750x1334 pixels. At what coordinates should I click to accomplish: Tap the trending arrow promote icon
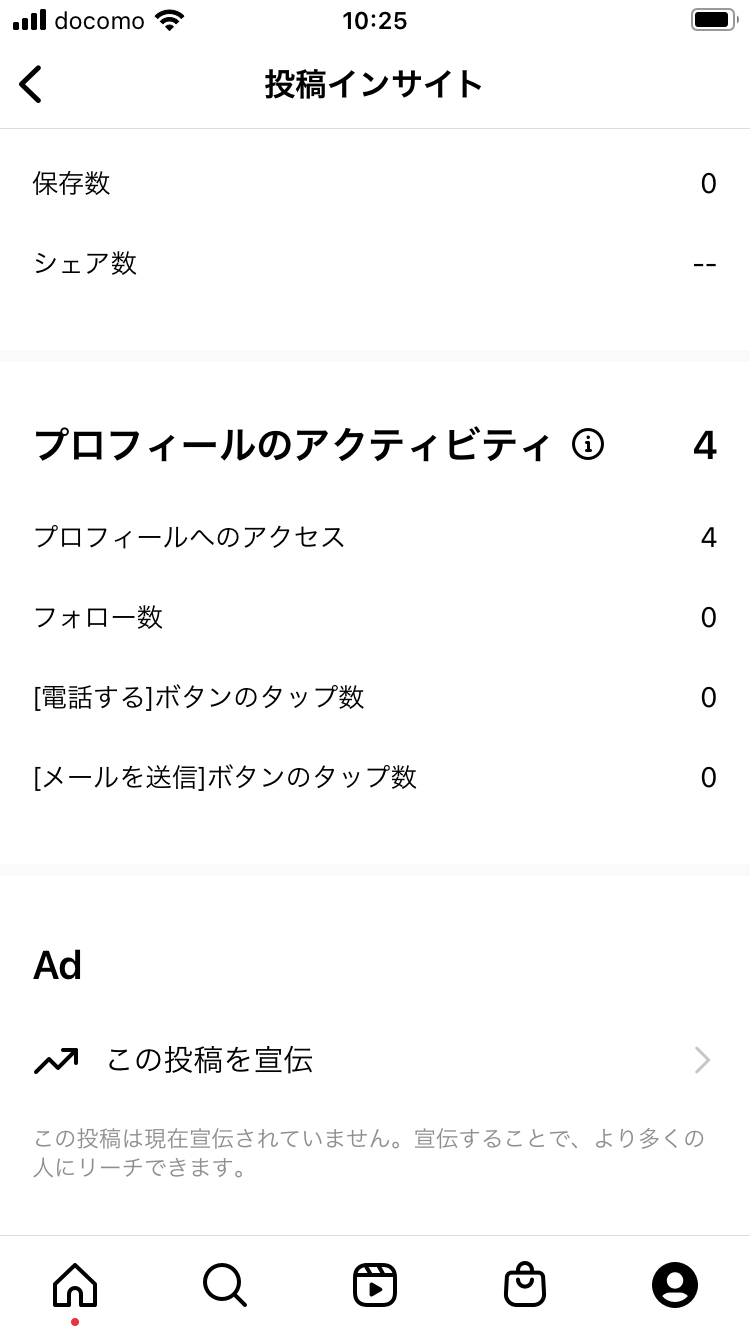click(56, 1060)
